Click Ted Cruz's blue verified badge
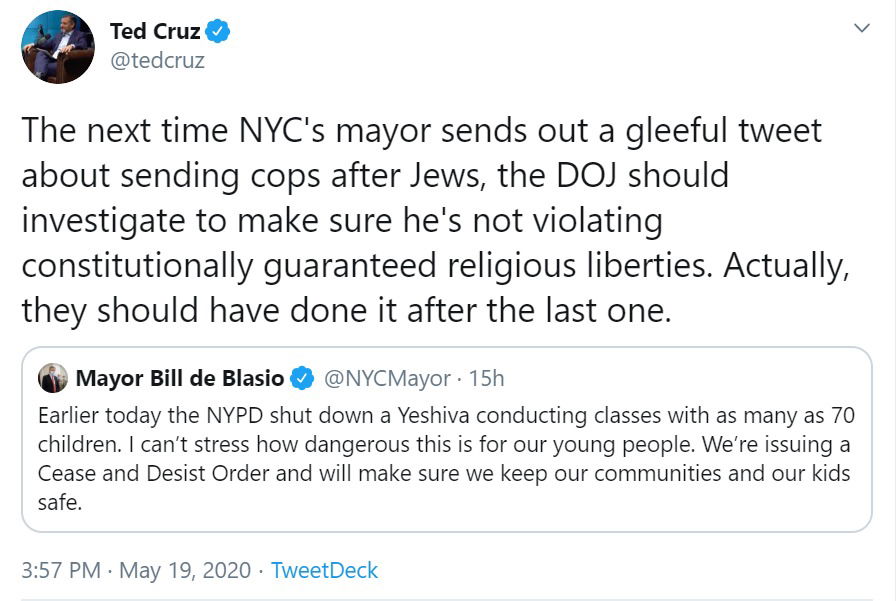This screenshot has width=896, height=601. click(x=219, y=31)
